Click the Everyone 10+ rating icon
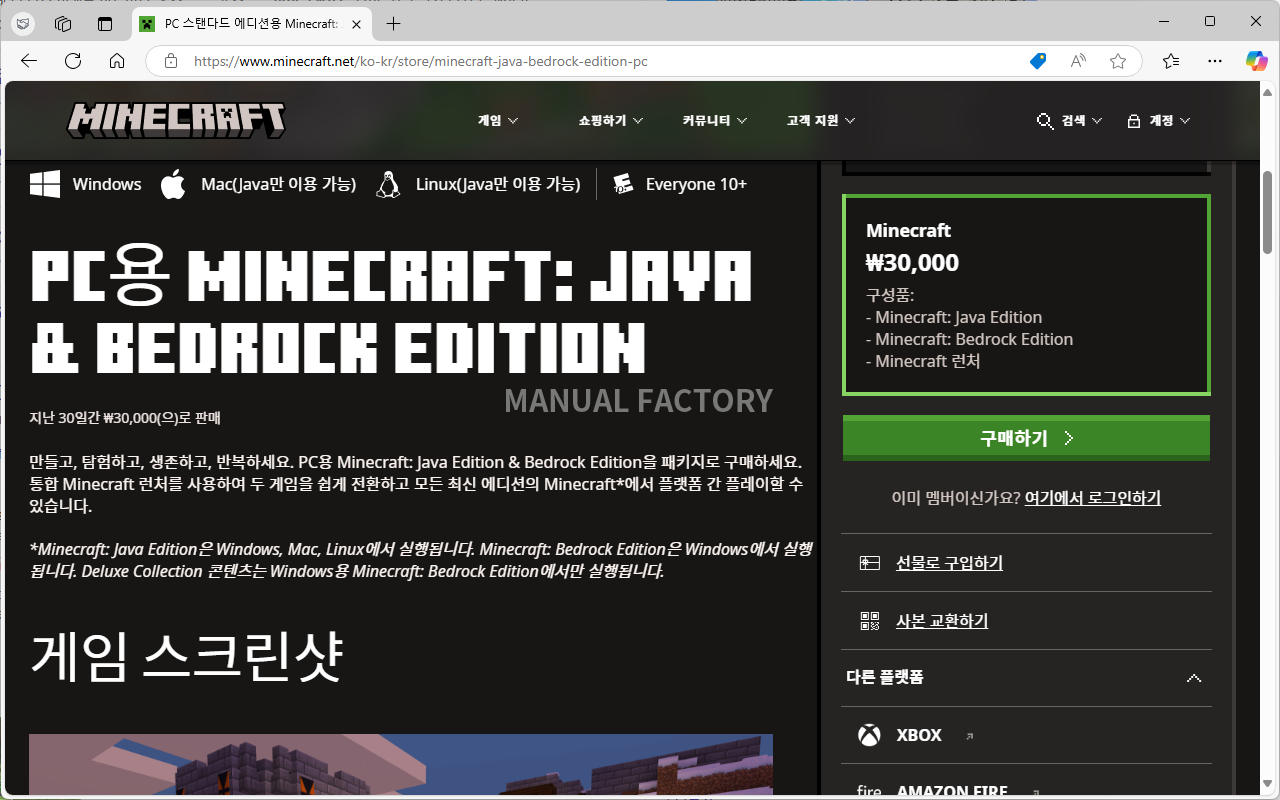This screenshot has width=1280, height=800. pyautogui.click(x=623, y=184)
